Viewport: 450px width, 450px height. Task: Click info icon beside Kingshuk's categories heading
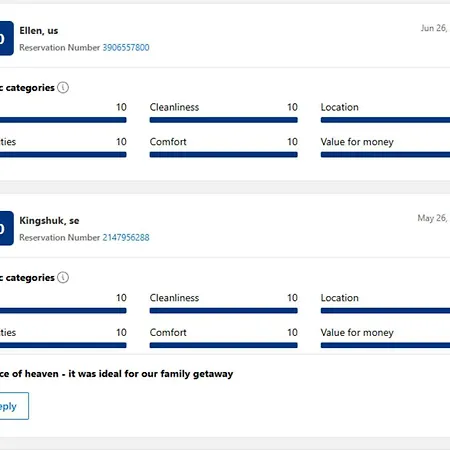point(63,277)
